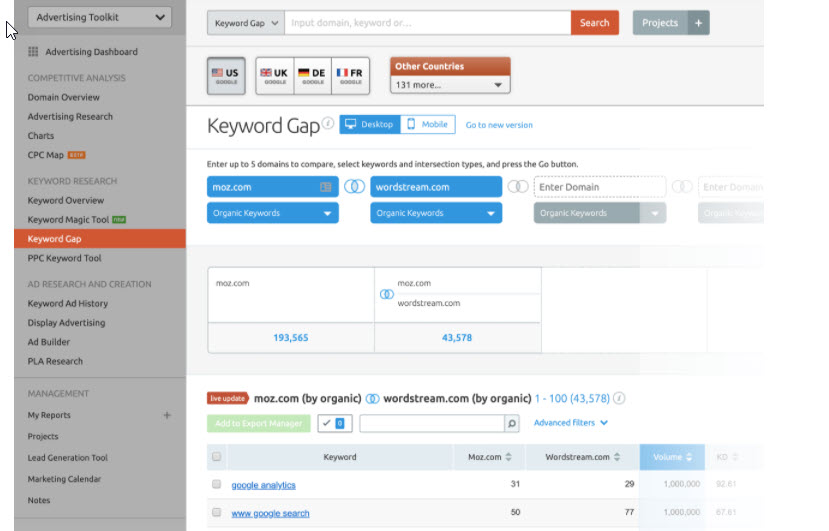This screenshot has height=531, width=829.
Task: Click the orange Search button
Action: point(595,23)
